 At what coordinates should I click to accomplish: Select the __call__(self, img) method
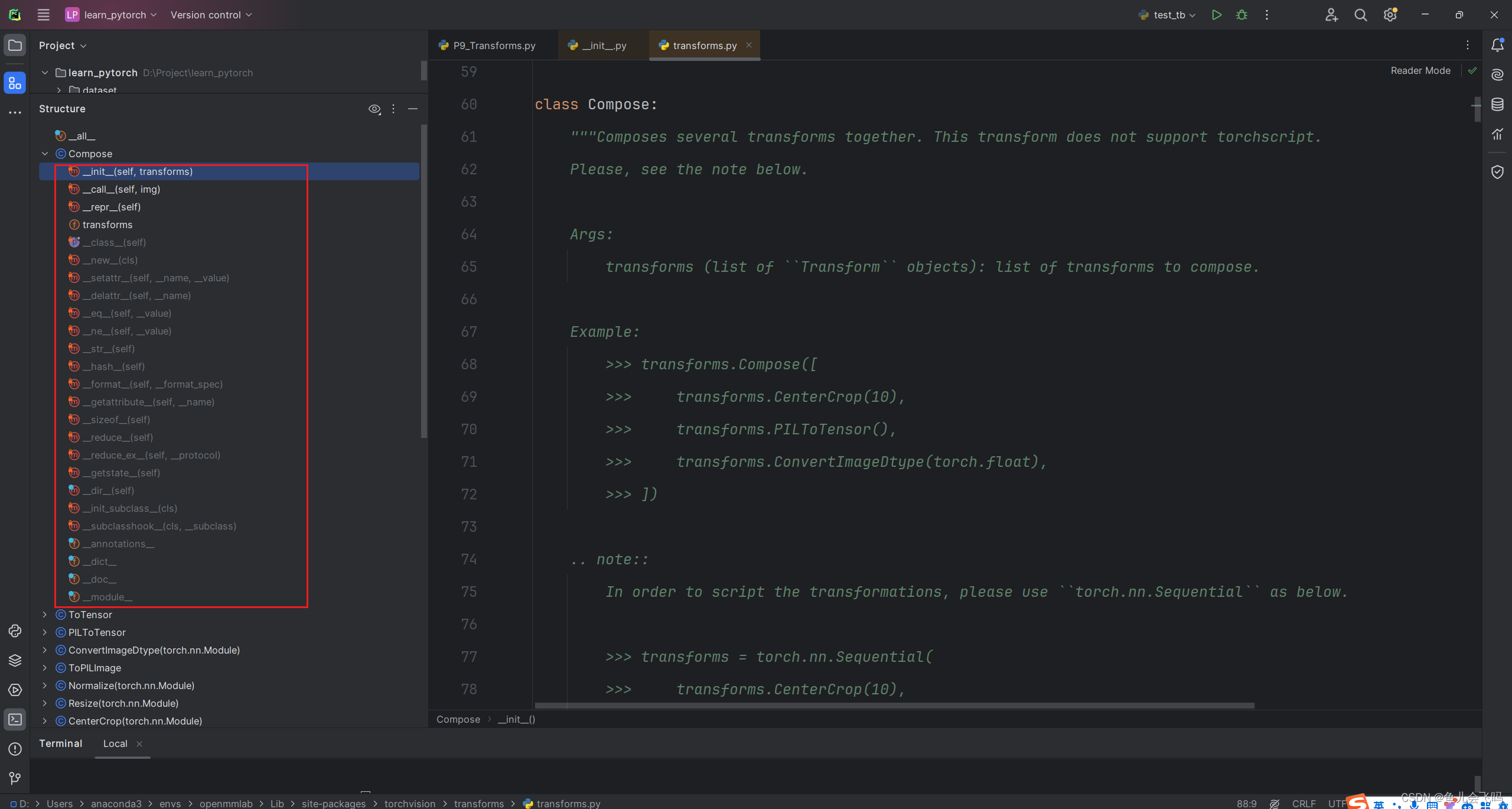[121, 189]
